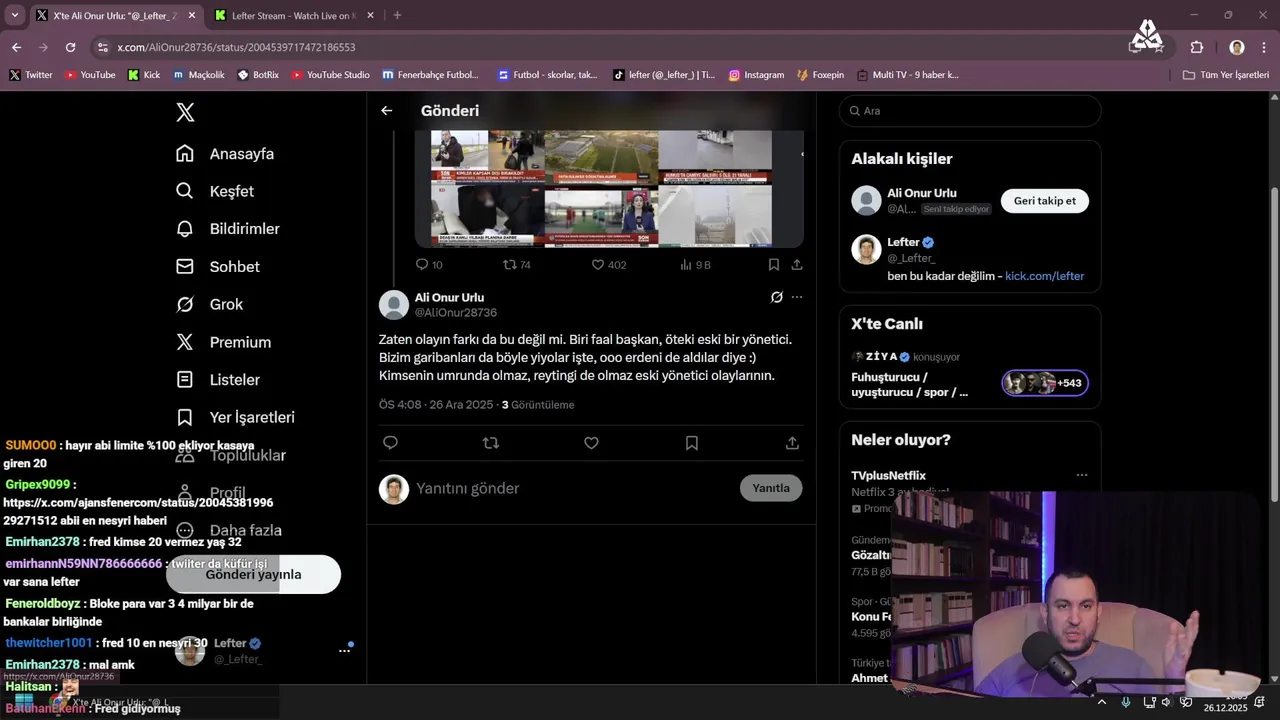Bookmark the upper post beside 9 B
Image resolution: width=1280 pixels, height=720 pixels.
click(773, 265)
